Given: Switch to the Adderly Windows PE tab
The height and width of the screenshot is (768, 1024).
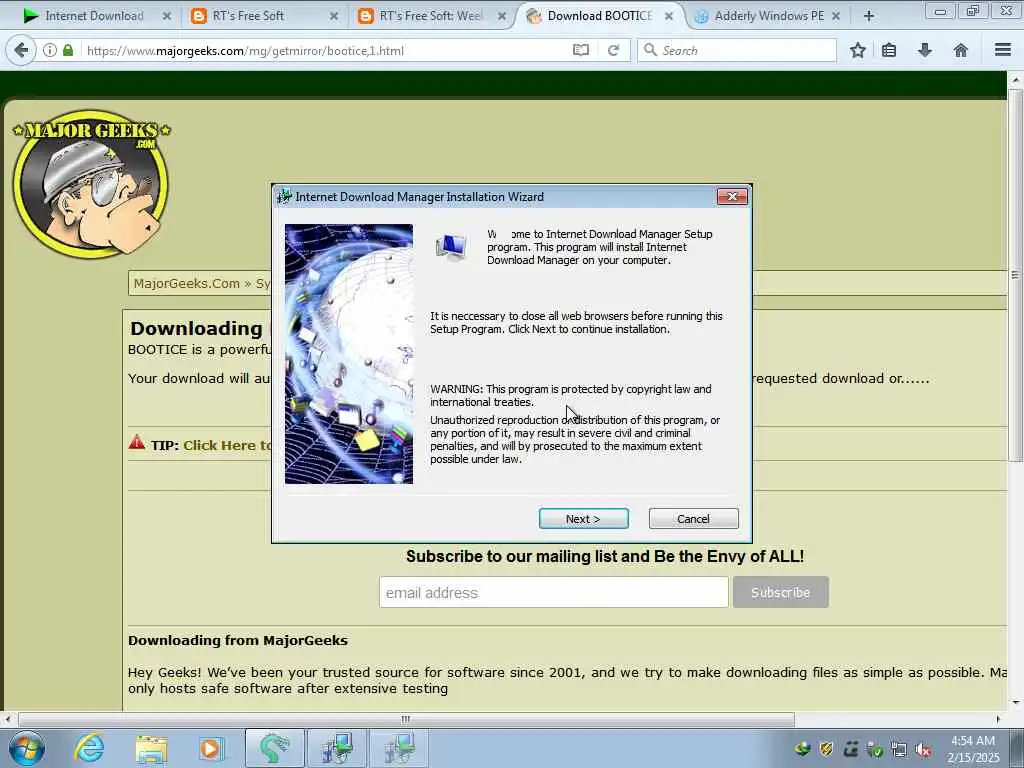Looking at the screenshot, I should coord(769,16).
